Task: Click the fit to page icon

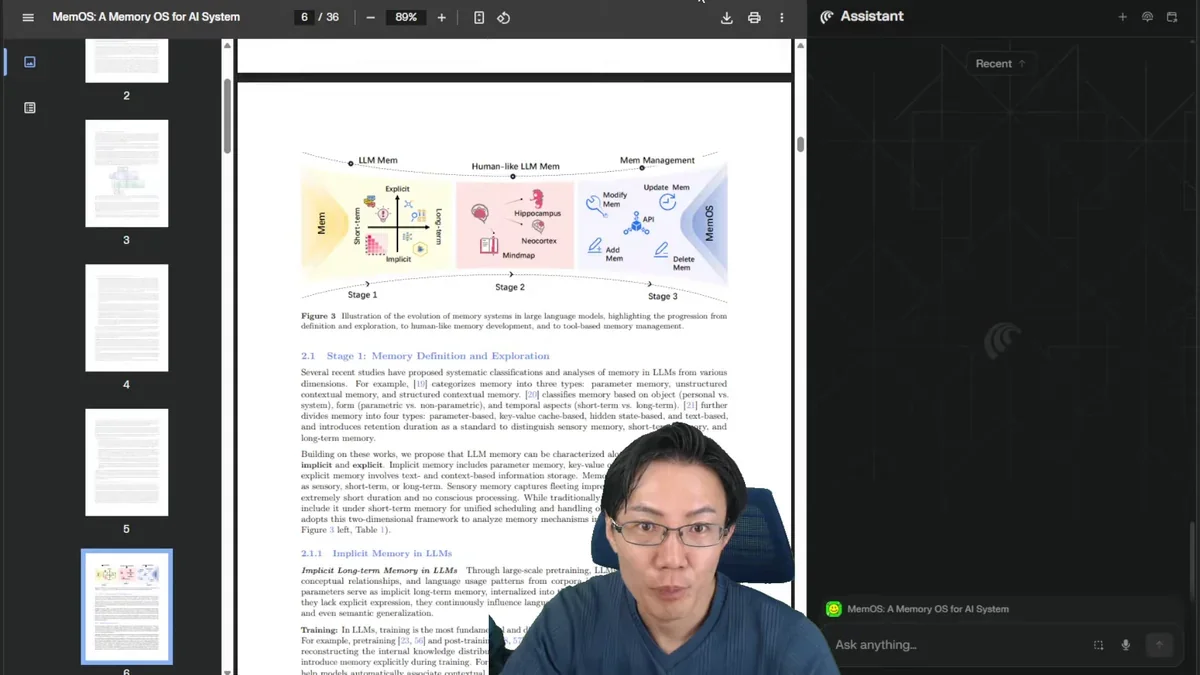Action: (479, 18)
